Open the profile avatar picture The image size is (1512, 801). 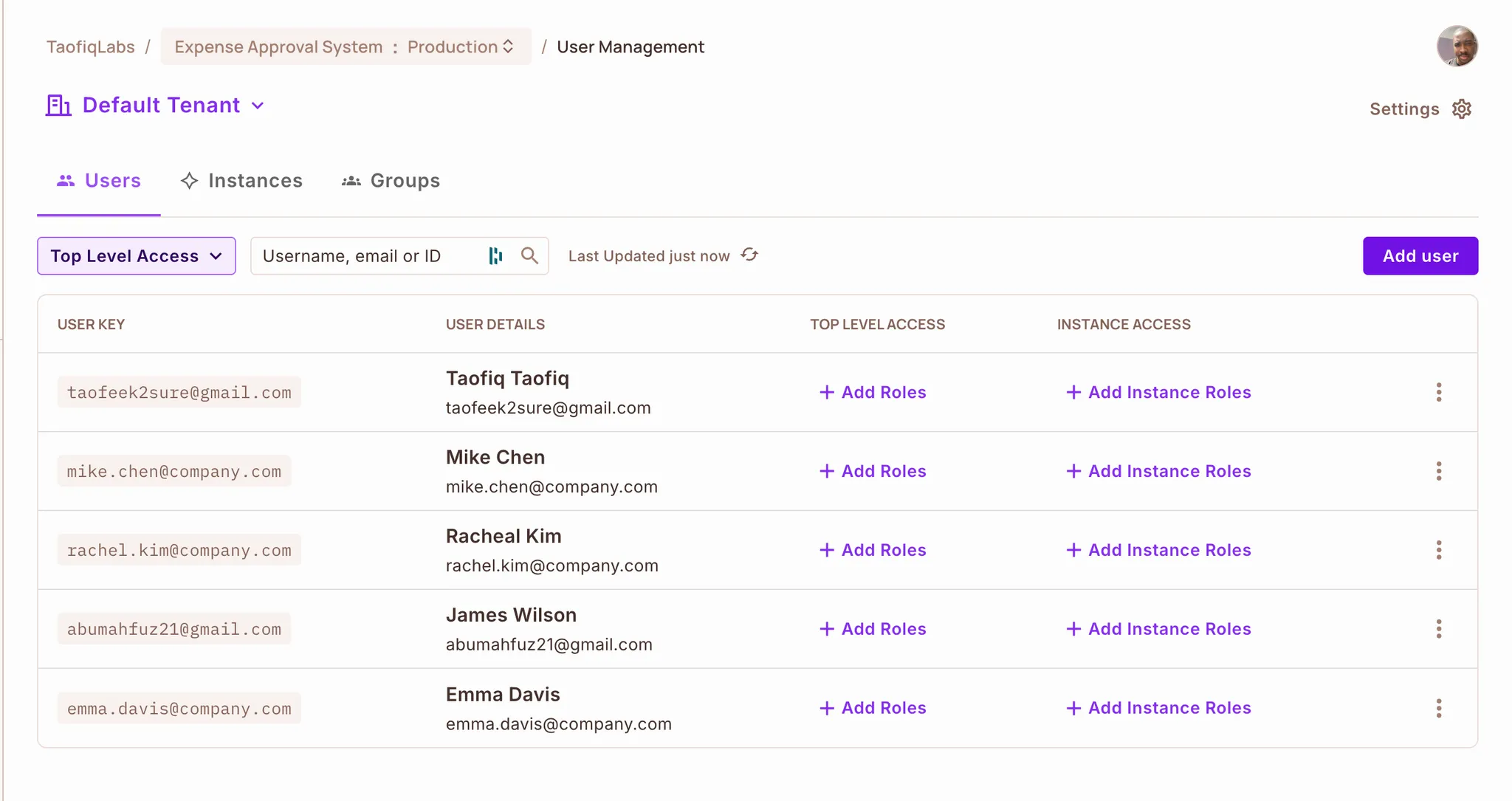click(x=1457, y=46)
